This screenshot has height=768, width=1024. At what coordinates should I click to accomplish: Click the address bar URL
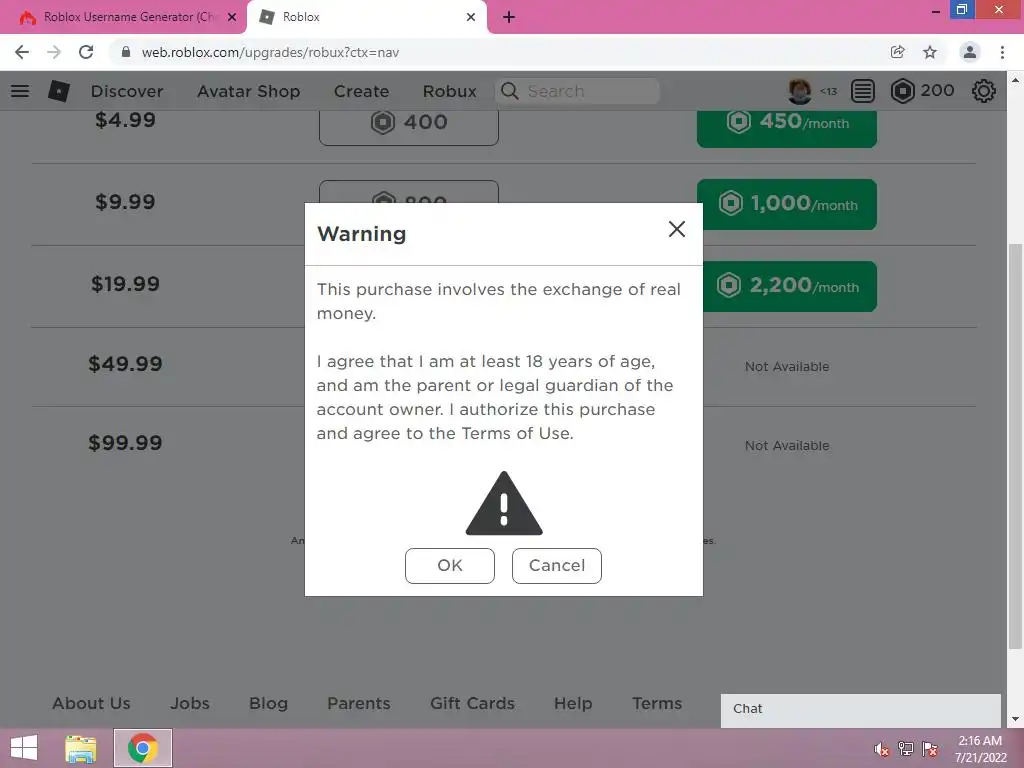point(270,52)
